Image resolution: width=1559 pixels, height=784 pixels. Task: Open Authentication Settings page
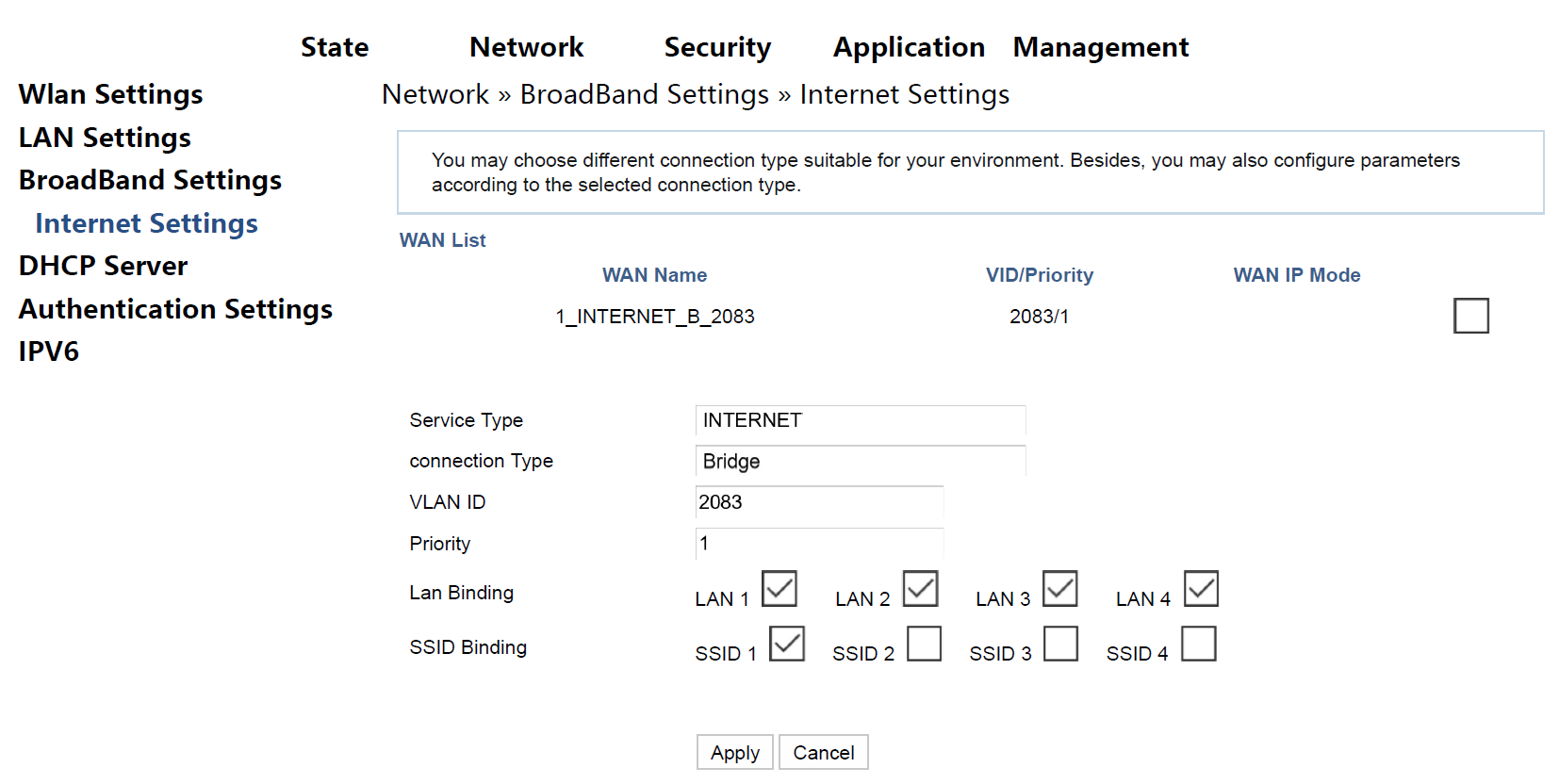(x=175, y=309)
